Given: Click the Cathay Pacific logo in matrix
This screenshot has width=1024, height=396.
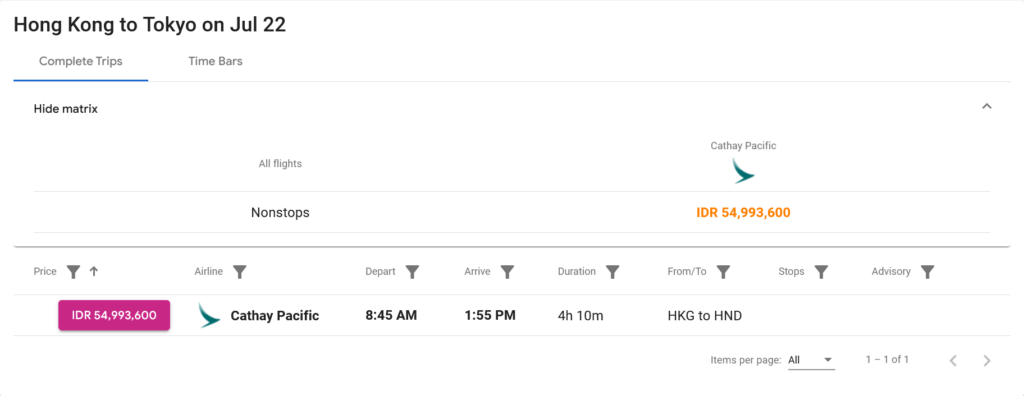Looking at the screenshot, I should pos(743,171).
